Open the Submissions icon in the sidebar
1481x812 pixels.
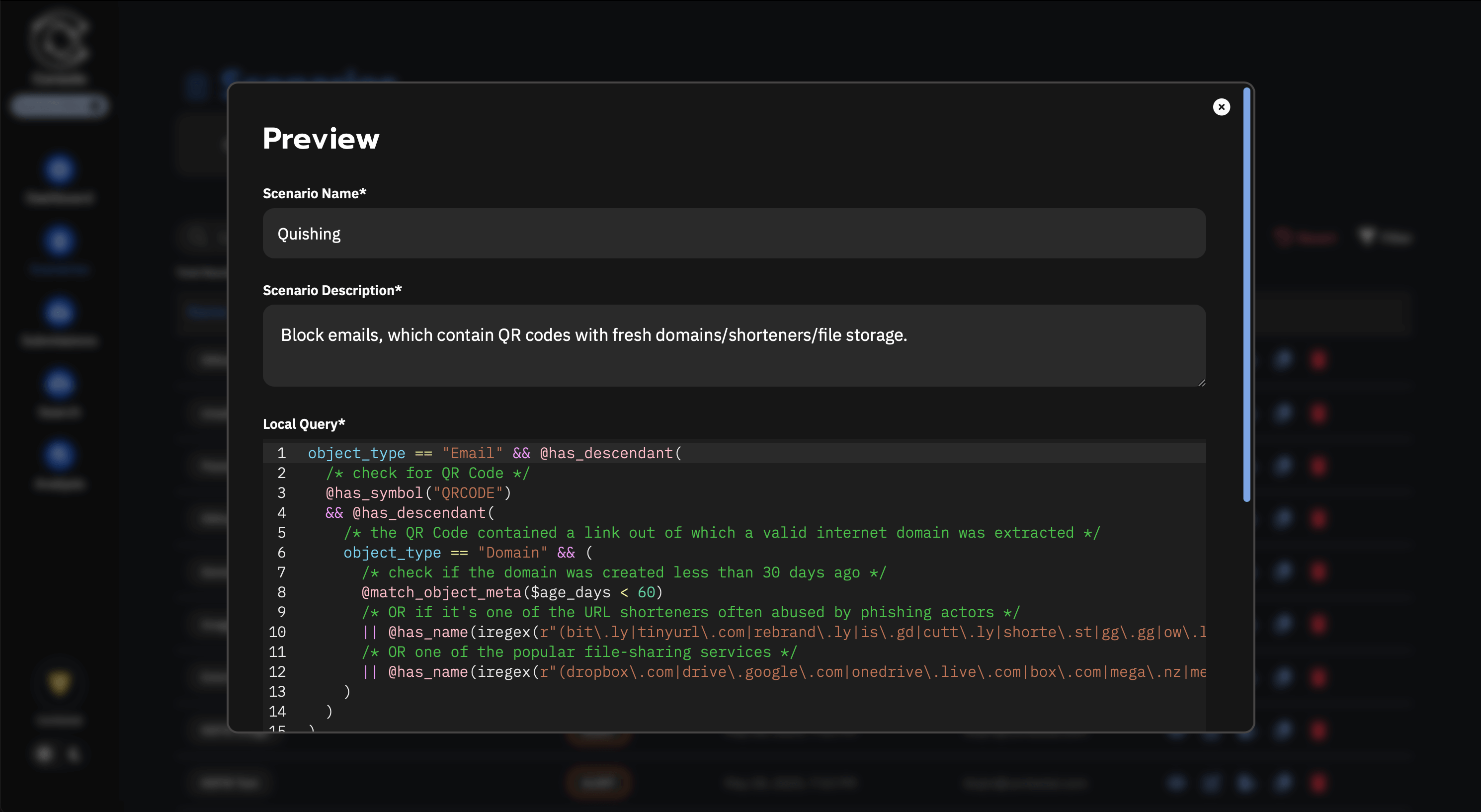tap(59, 312)
